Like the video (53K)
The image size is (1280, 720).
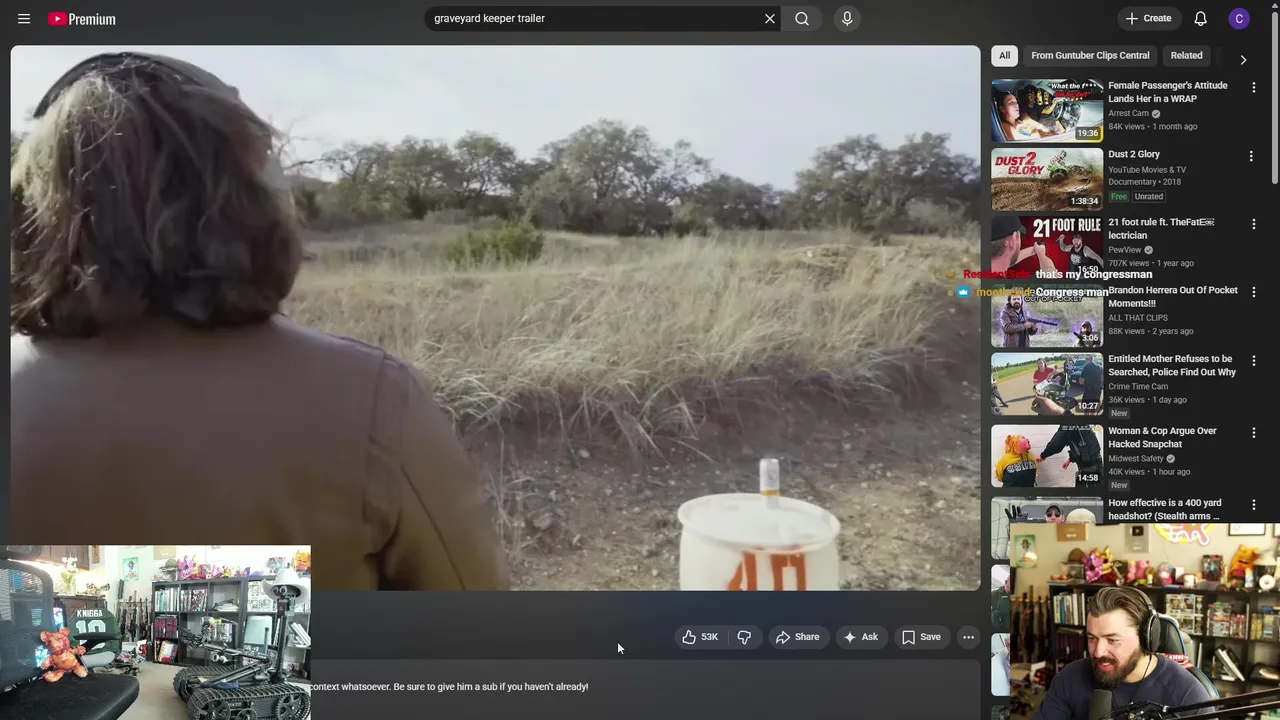[x=701, y=637]
